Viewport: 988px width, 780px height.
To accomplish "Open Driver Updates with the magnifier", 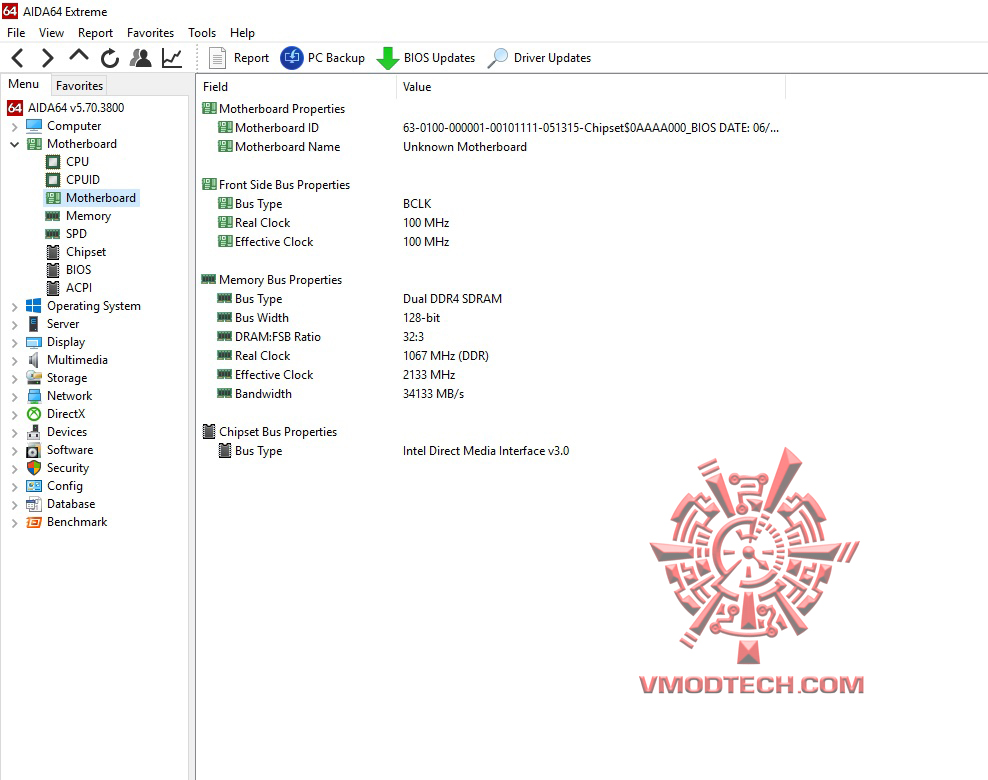I will pyautogui.click(x=539, y=58).
